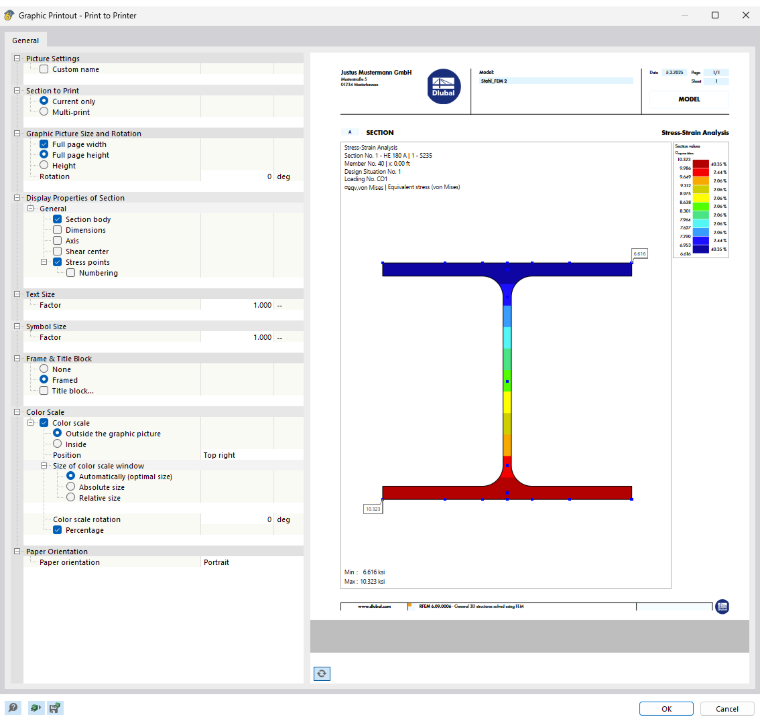Screen dimensions: 760x727
Task: Click the round Dlubal icon in page footer
Action: click(x=722, y=606)
